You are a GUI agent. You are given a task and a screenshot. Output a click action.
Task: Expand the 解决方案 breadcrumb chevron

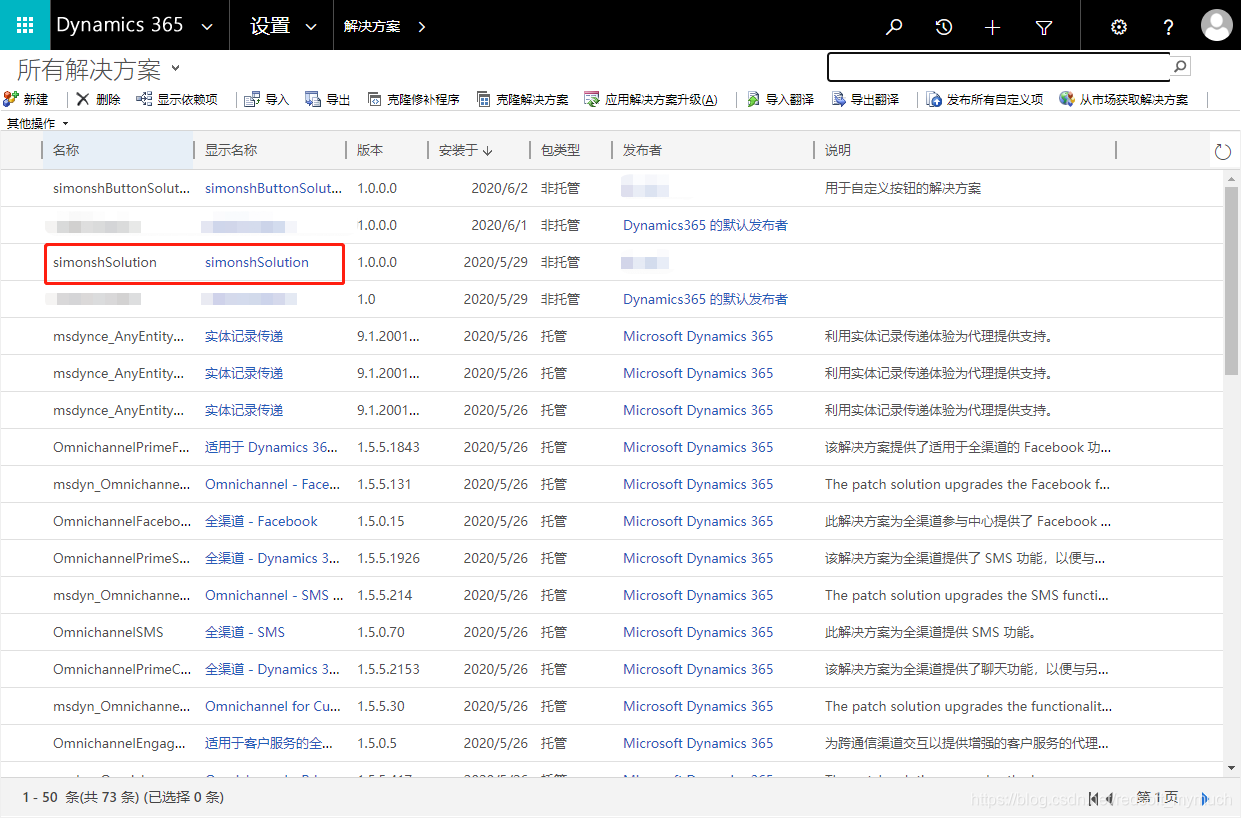click(x=421, y=27)
